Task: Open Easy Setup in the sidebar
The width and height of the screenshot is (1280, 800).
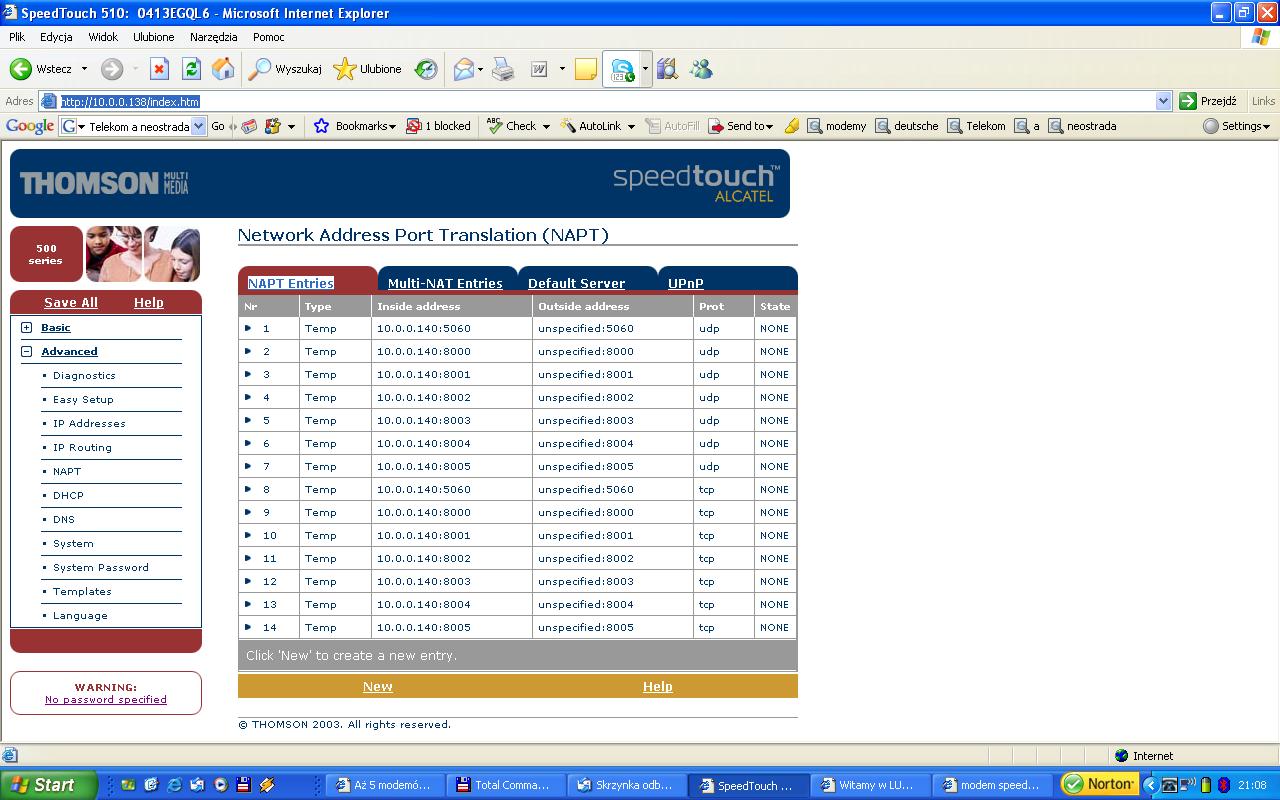Action: (83, 399)
